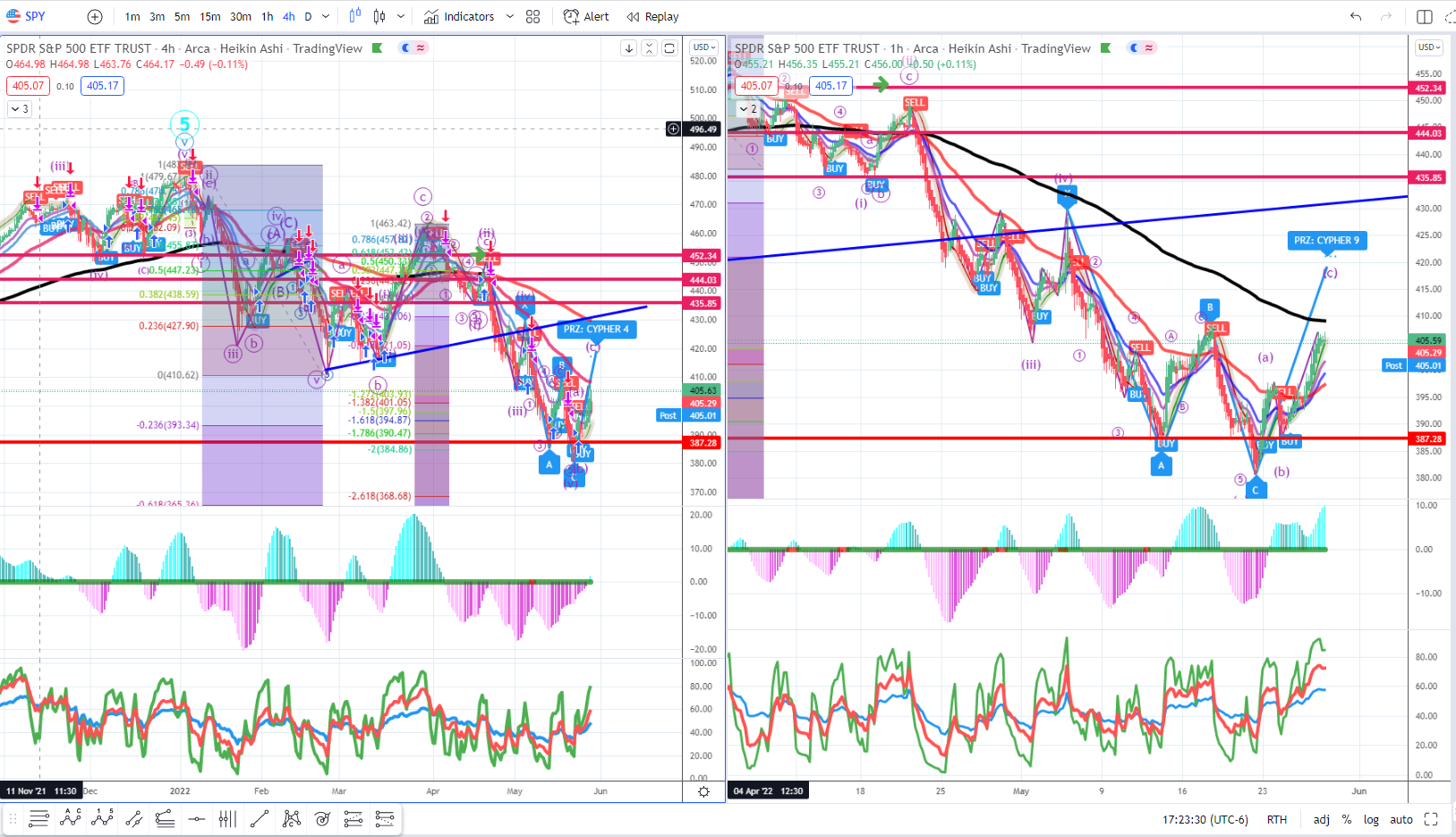Image resolution: width=1456 pixels, height=837 pixels.
Task: Toggle auto scale
Action: (x=1401, y=819)
